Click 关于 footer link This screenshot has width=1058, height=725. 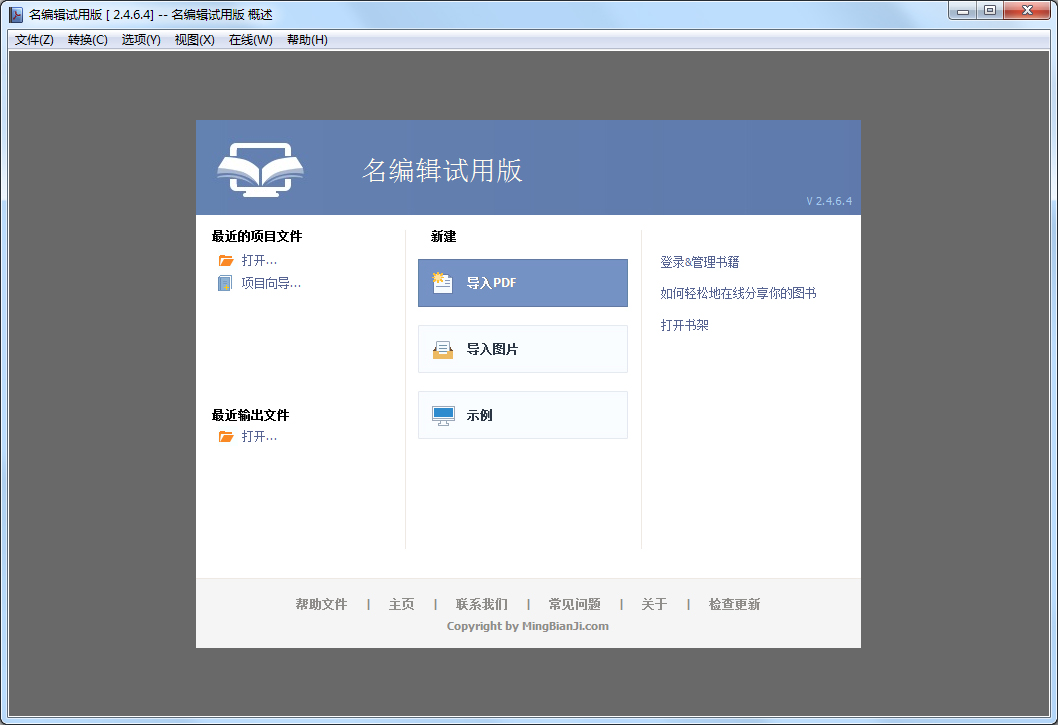[654, 604]
